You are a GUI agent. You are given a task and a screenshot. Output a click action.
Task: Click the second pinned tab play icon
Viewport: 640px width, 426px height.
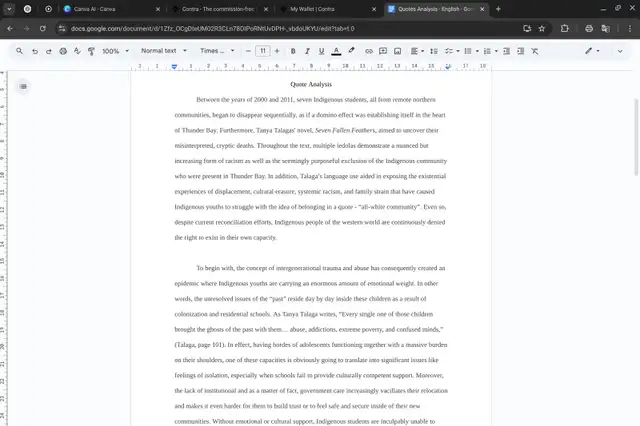pyautogui.click(x=48, y=9)
